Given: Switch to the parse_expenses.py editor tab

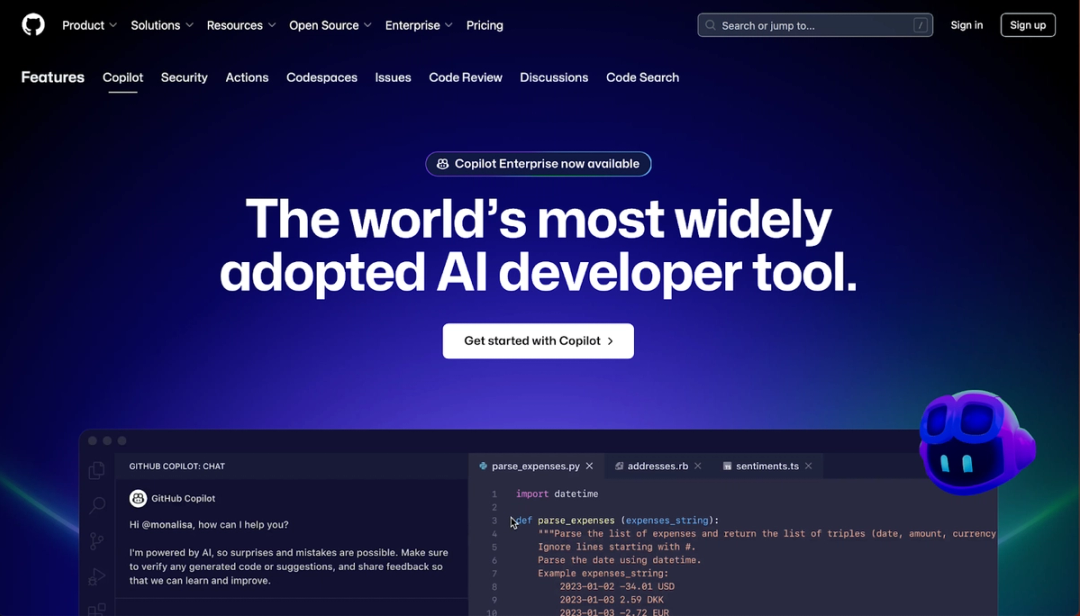Looking at the screenshot, I should coord(535,466).
